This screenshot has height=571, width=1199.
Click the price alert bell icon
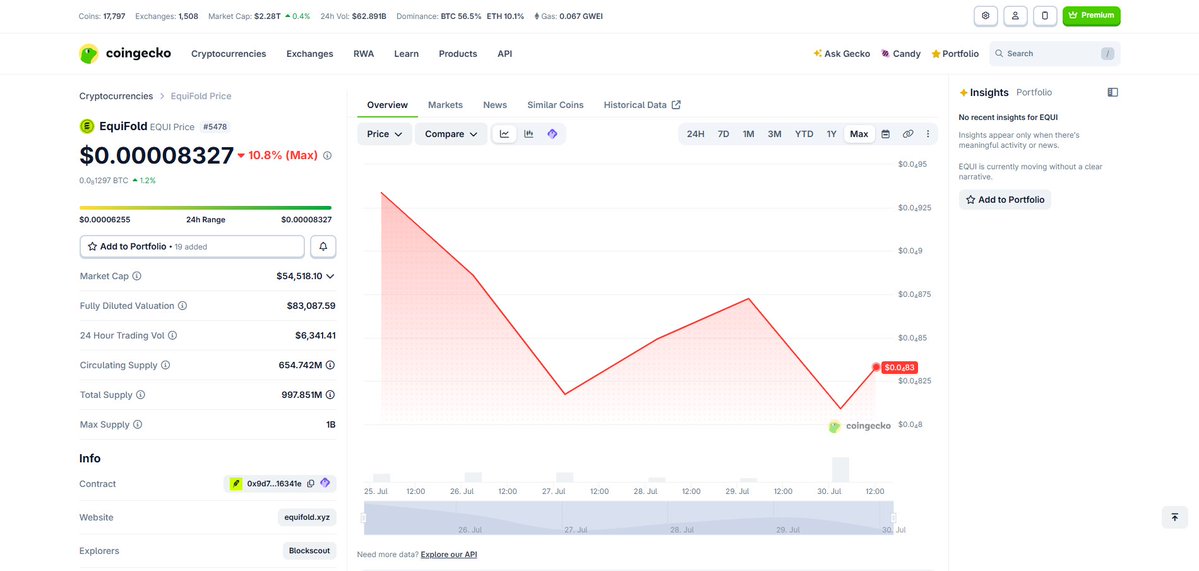(x=323, y=246)
